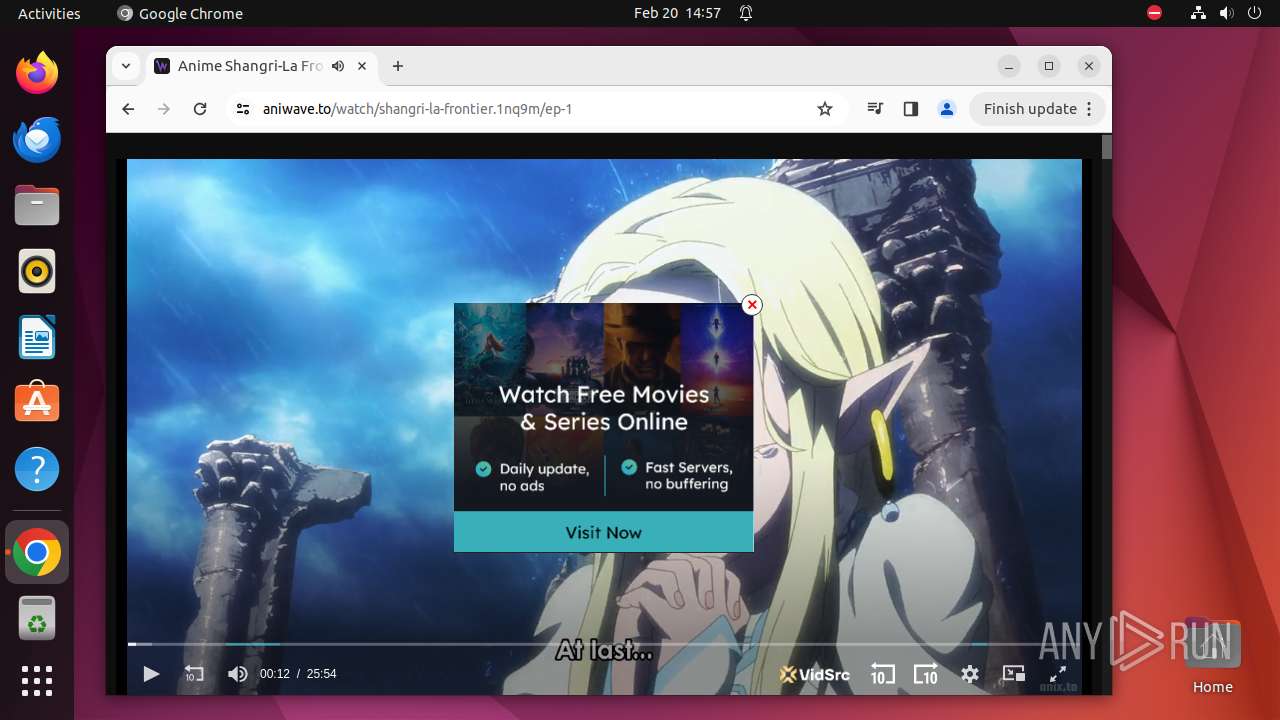Skip forward 10 seconds in player
The image size is (1280, 720).
click(926, 674)
